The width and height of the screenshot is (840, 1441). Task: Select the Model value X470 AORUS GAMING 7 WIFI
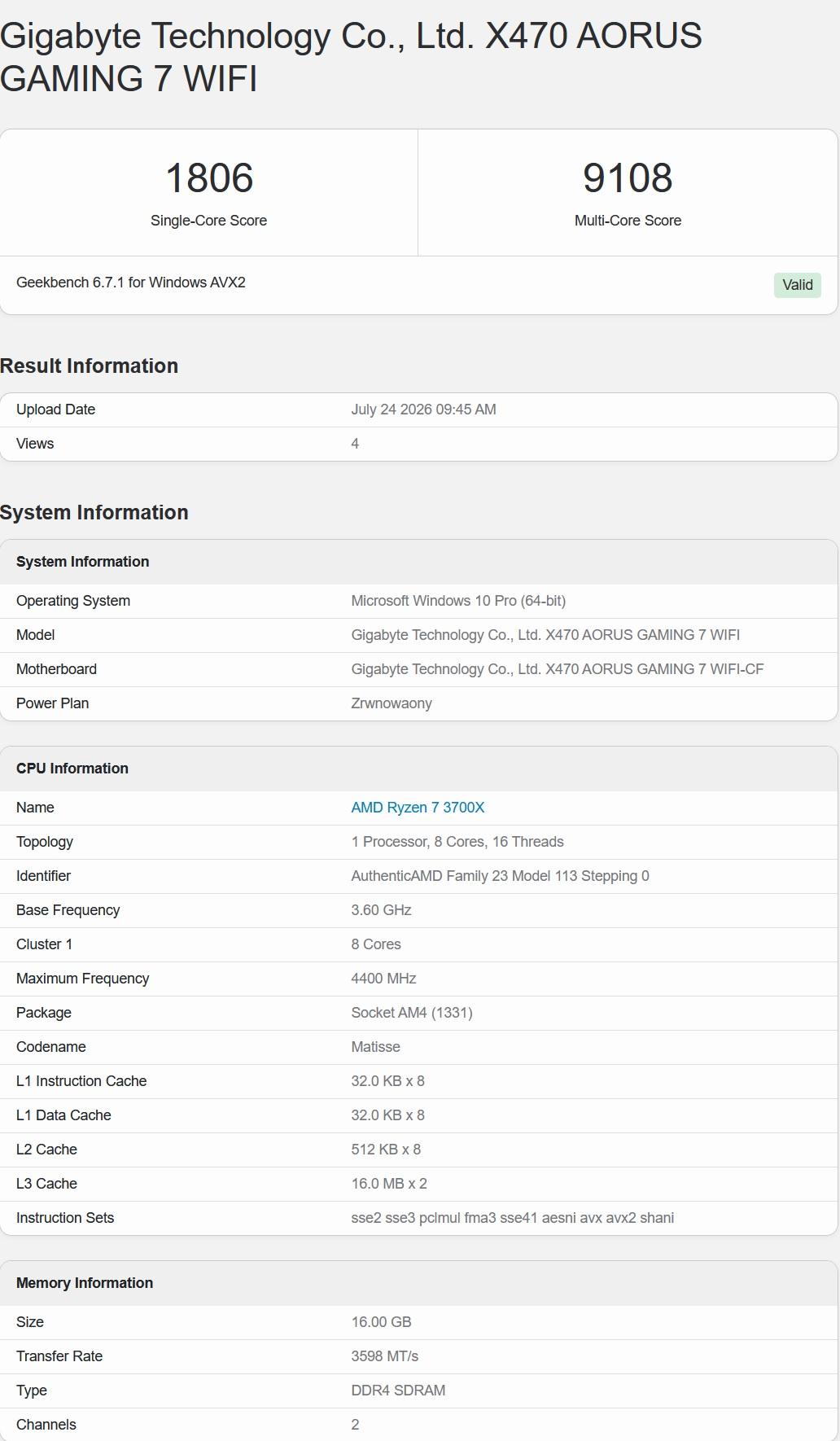click(545, 635)
